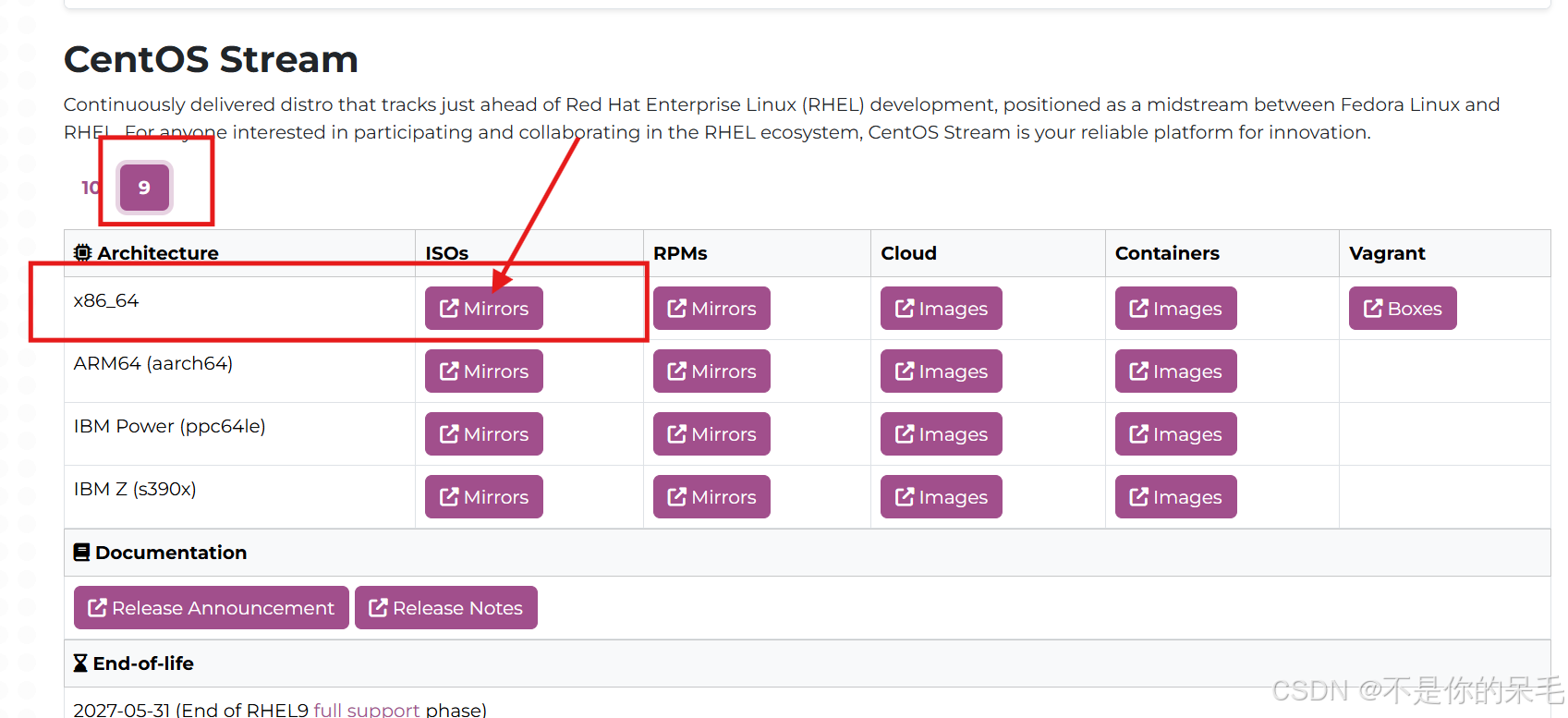Open ARM64 Cloud Images button
Image resolution: width=1568 pixels, height=718 pixels.
click(x=942, y=371)
